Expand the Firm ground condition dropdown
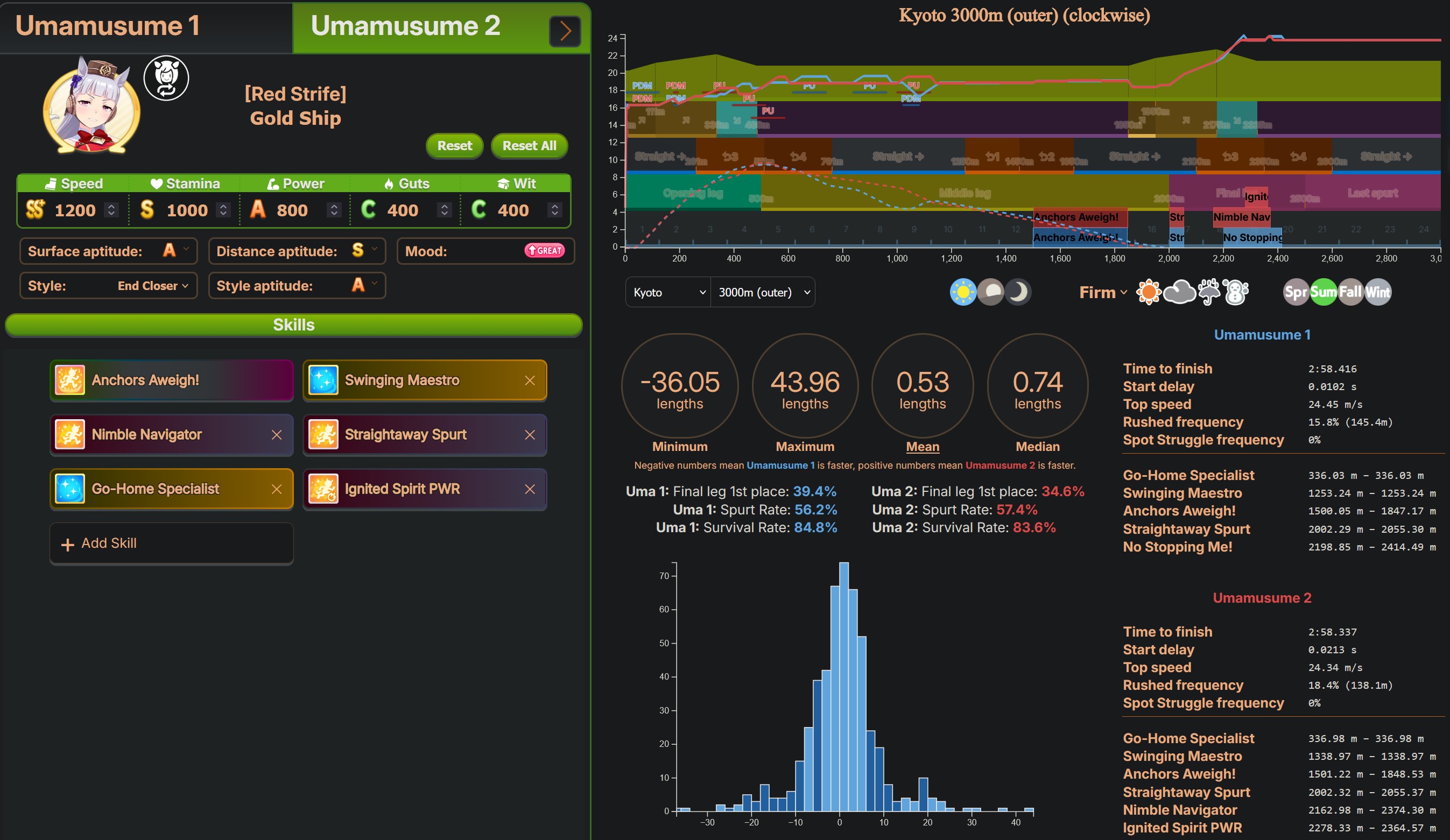This screenshot has height=840, width=1450. [x=1102, y=292]
